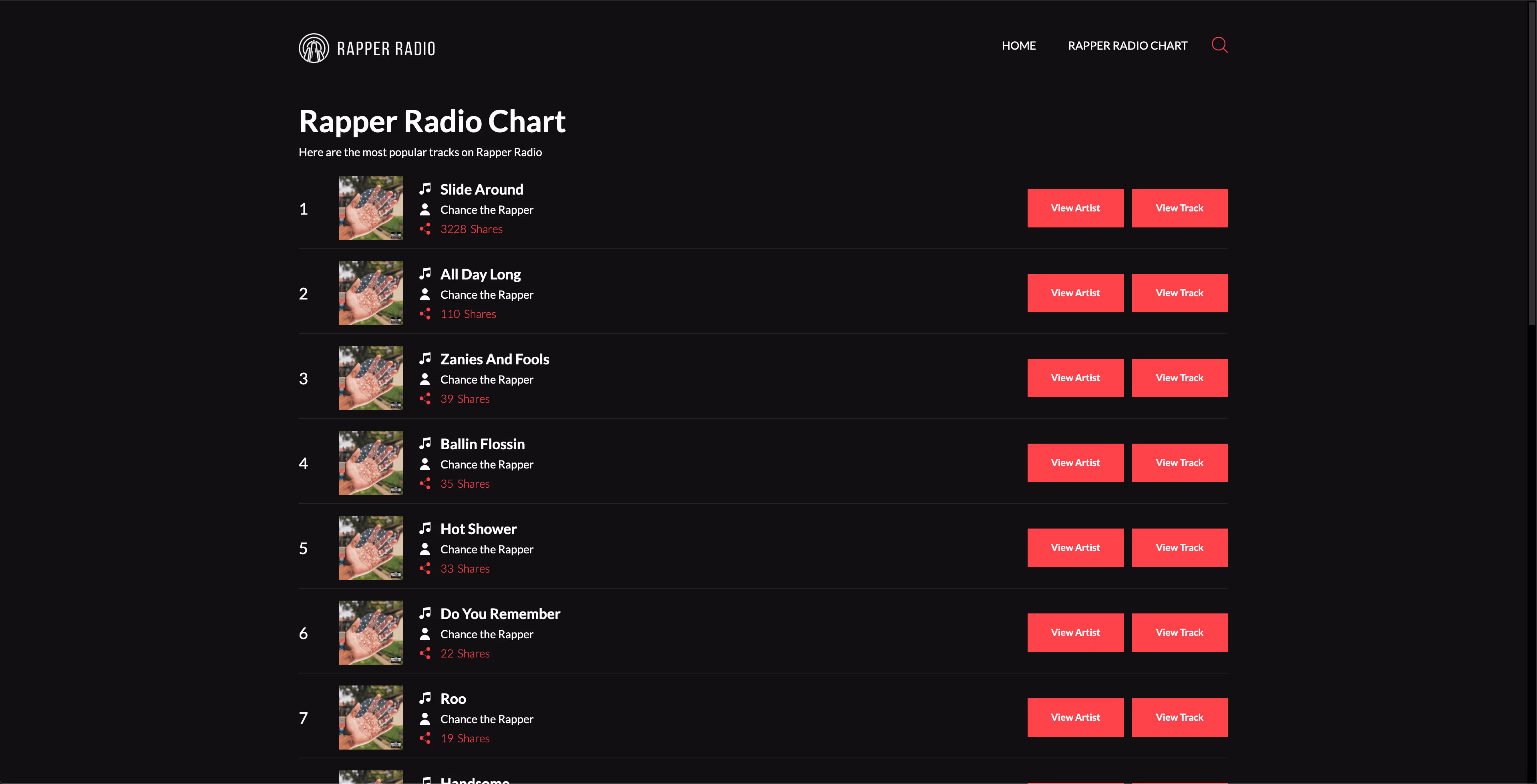Screen dimensions: 1537x784
Task: Click the Do You Remember track title
Action: 500,613
